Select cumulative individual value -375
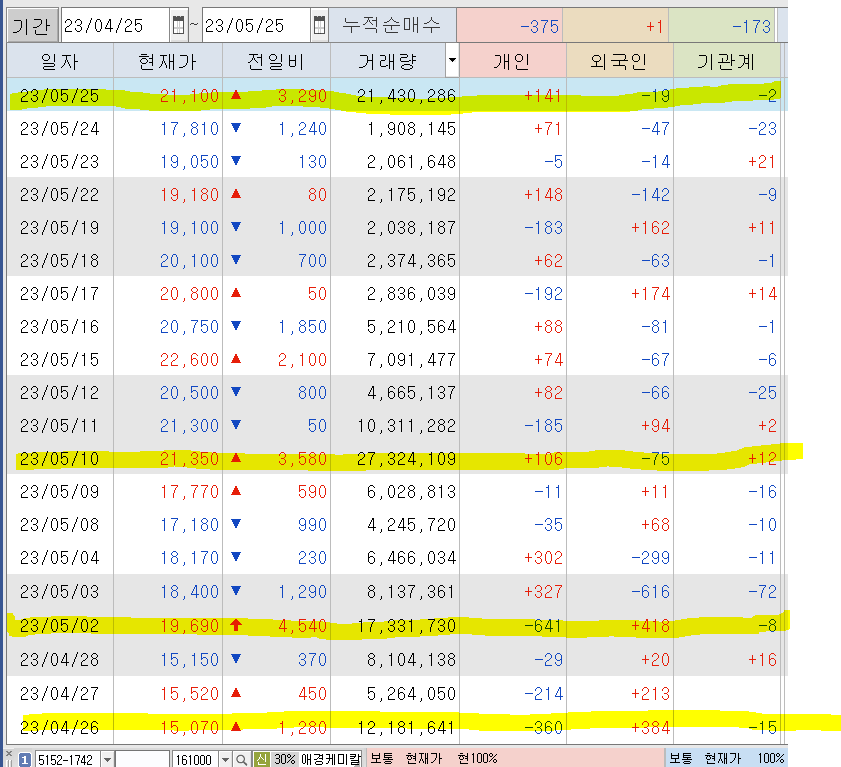The width and height of the screenshot is (841, 767). 540,26
